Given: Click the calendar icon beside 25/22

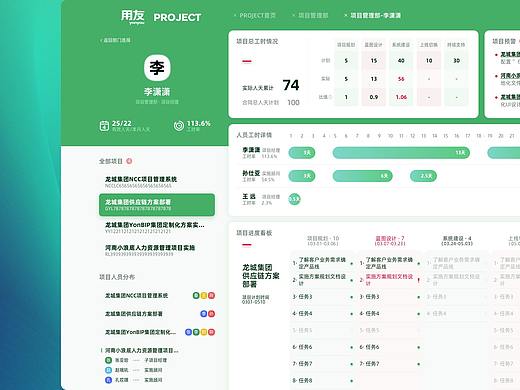Looking at the screenshot, I should point(104,126).
